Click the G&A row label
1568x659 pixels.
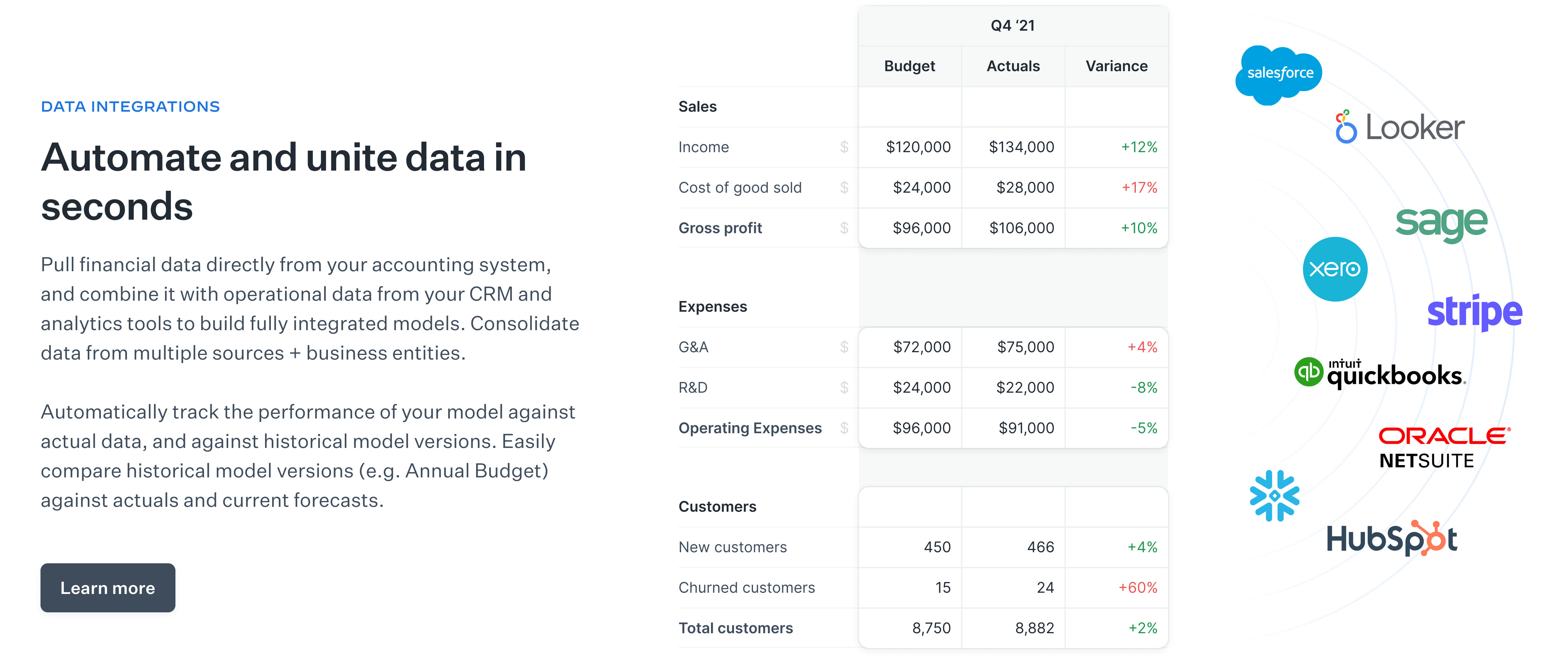click(x=693, y=347)
